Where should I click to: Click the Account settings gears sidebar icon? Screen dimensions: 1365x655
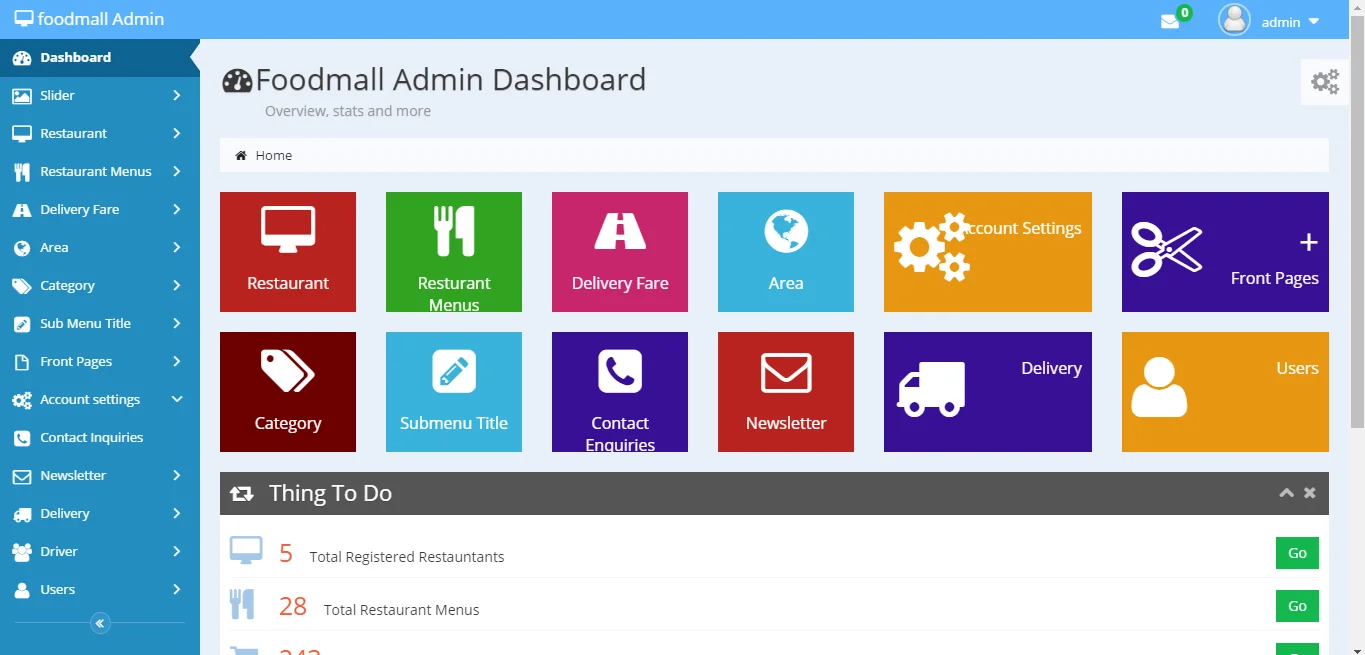coord(22,400)
